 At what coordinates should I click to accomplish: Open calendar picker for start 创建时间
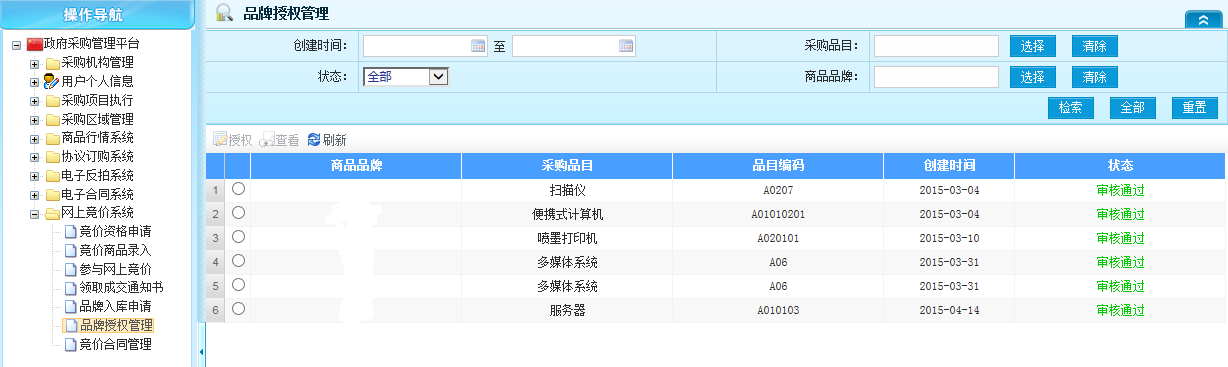coord(478,46)
